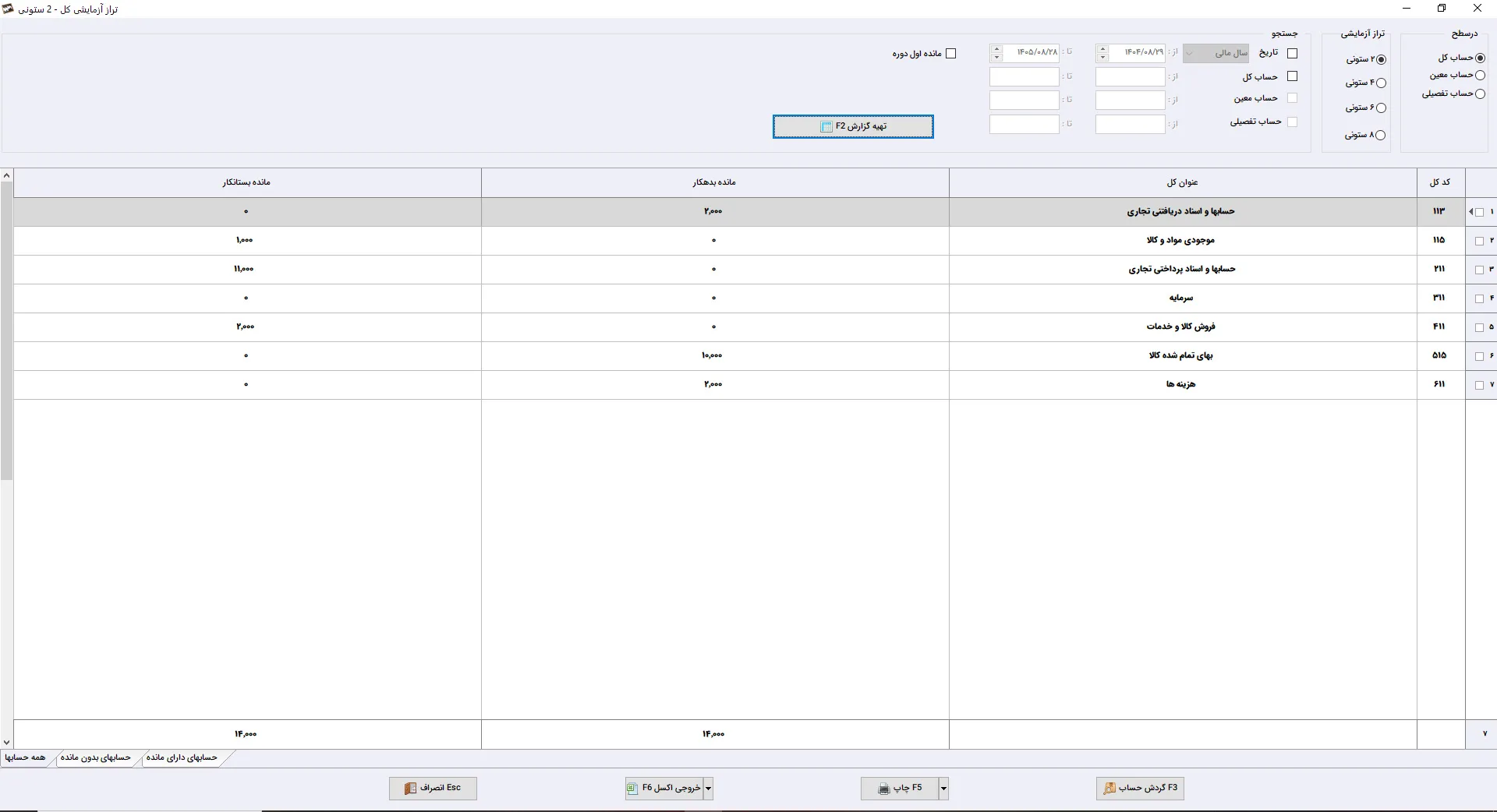Image resolution: width=1497 pixels, height=812 pixels.
Task: Select the حساب کل radio in درسطح group
Action: pos(1480,58)
